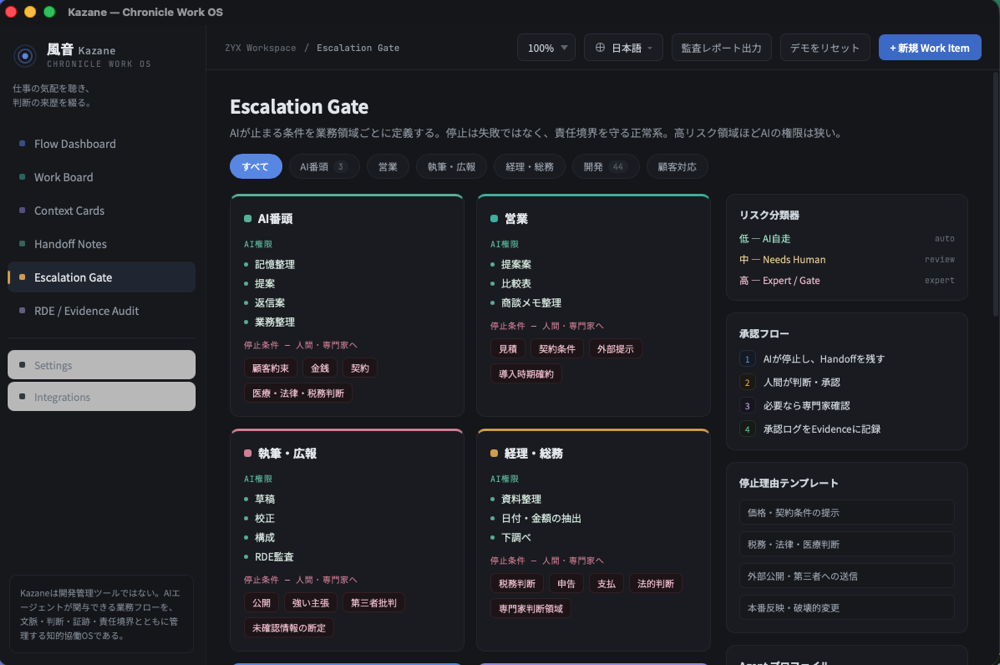
Task: Click the 未確認情報の断定 tag
Action: coord(289,628)
